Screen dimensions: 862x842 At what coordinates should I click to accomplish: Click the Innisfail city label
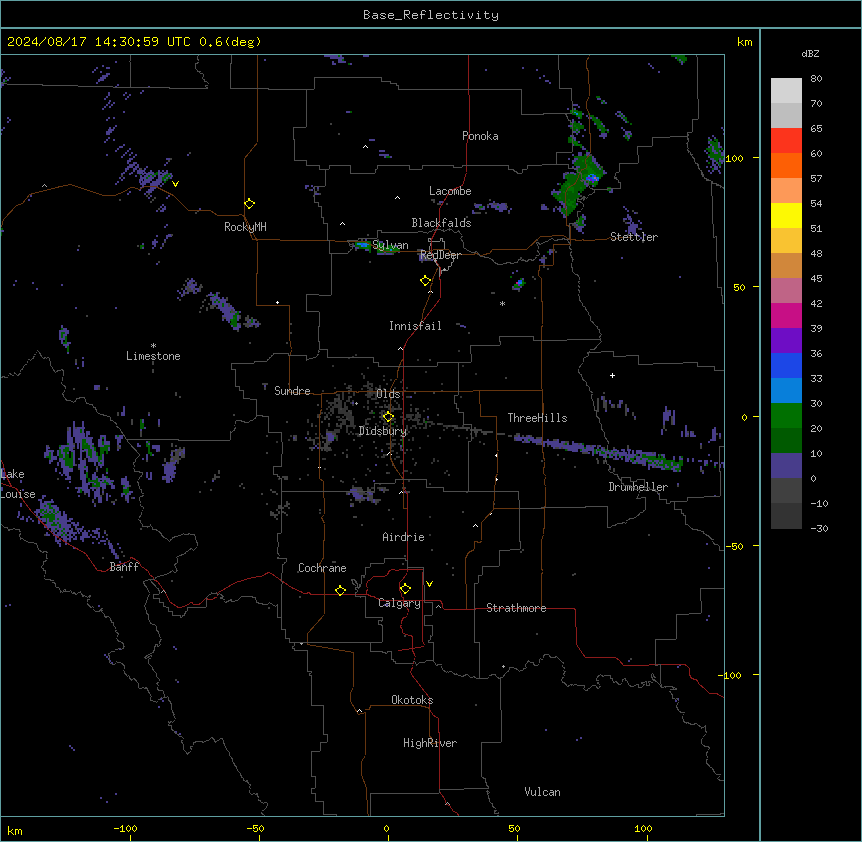pos(415,326)
